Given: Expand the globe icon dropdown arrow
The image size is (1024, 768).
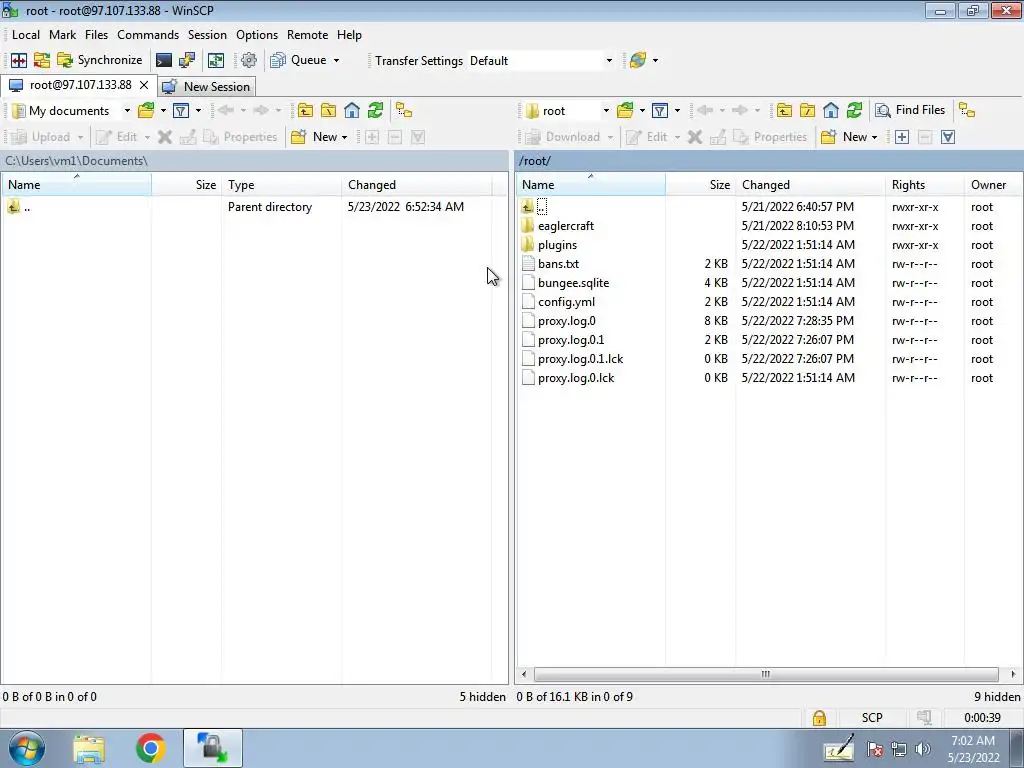Looking at the screenshot, I should pyautogui.click(x=655, y=60).
